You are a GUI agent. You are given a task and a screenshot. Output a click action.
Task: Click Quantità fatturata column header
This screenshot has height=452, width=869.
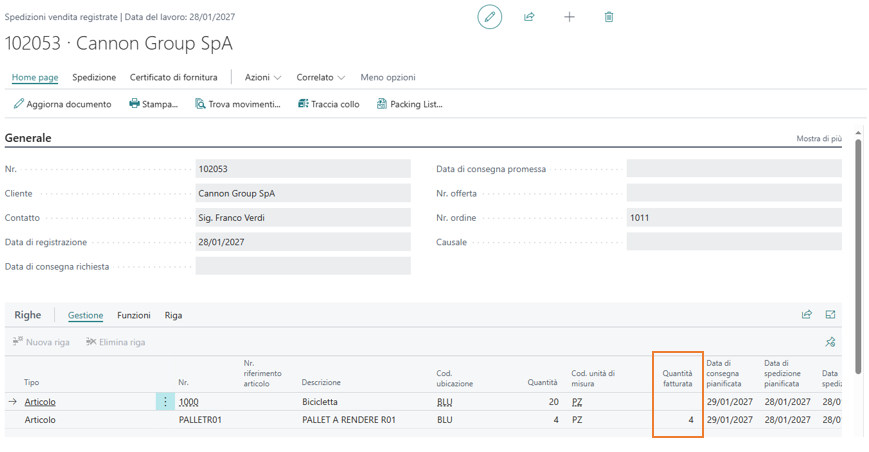[677, 378]
